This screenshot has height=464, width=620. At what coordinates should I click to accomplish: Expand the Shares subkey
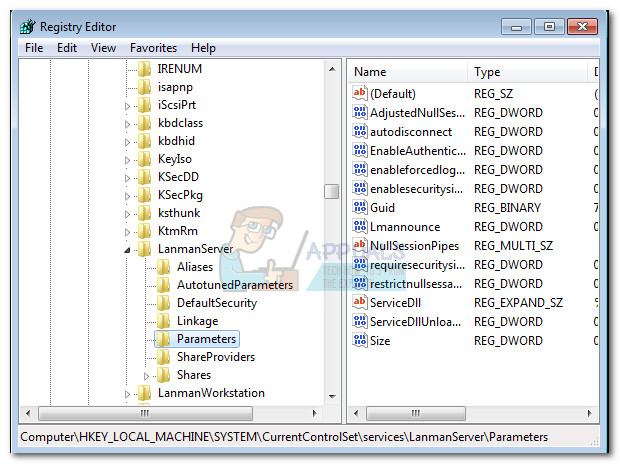click(146, 376)
